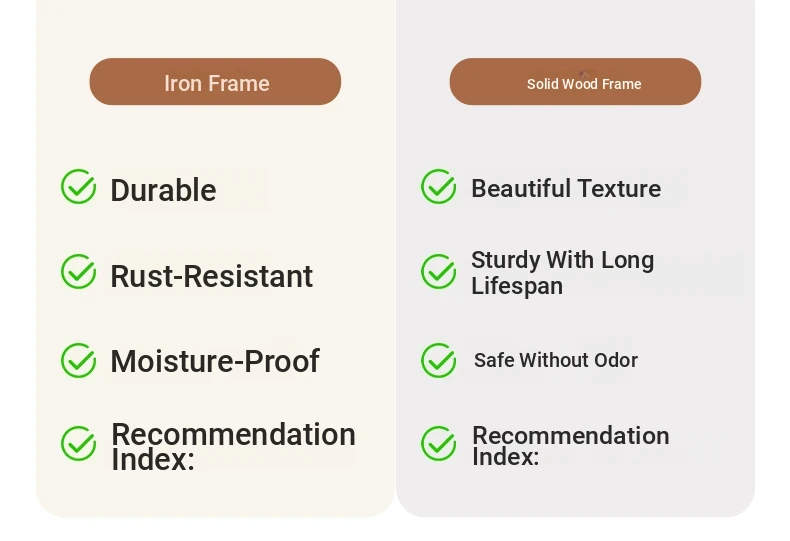This screenshot has width=790, height=541.
Task: Click the checkmark beside Iron Frame Recommendation Index
Action: click(x=79, y=443)
